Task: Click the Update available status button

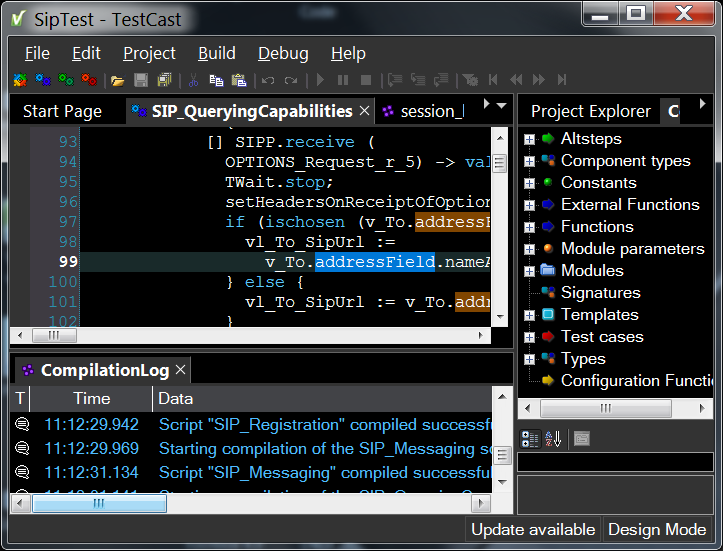Action: (533, 530)
